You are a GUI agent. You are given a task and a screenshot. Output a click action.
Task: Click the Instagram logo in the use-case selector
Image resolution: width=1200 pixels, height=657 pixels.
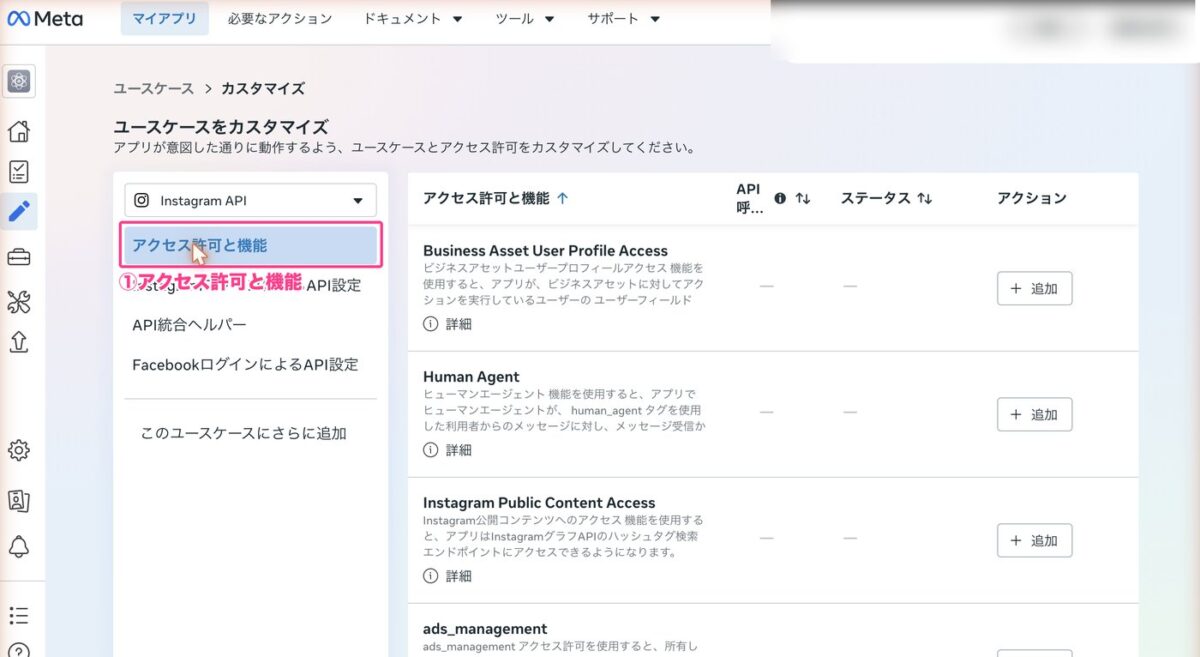pyautogui.click(x=143, y=200)
